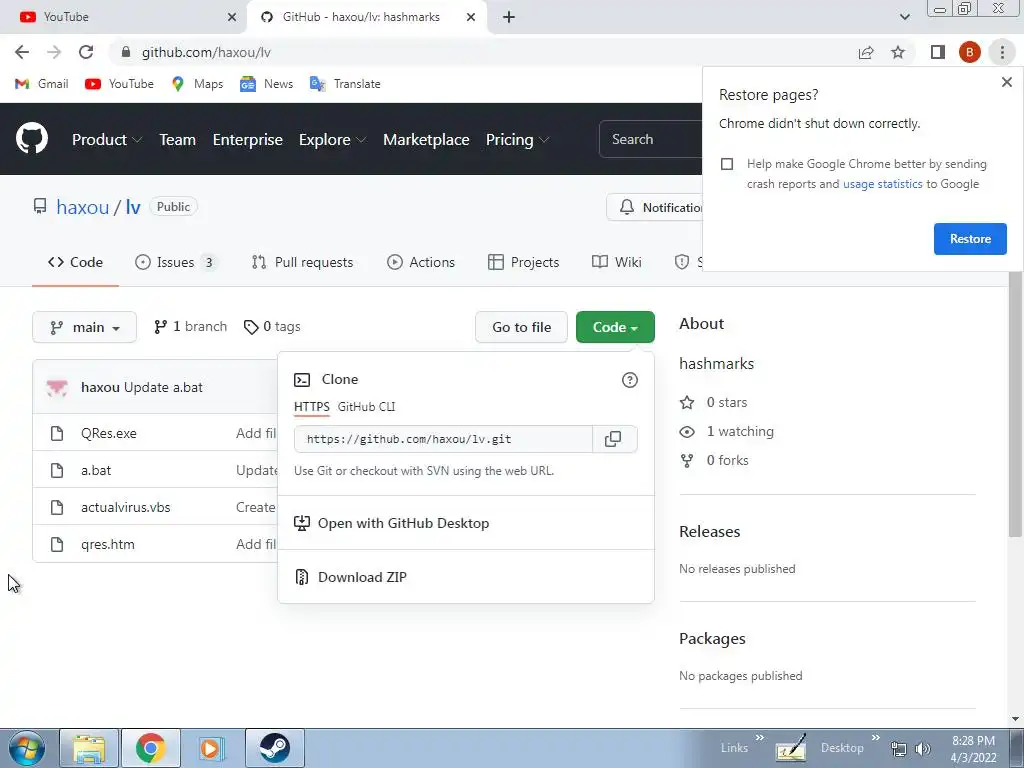This screenshot has height=768, width=1024.
Task: Open Steam from the taskbar
Action: (275, 748)
